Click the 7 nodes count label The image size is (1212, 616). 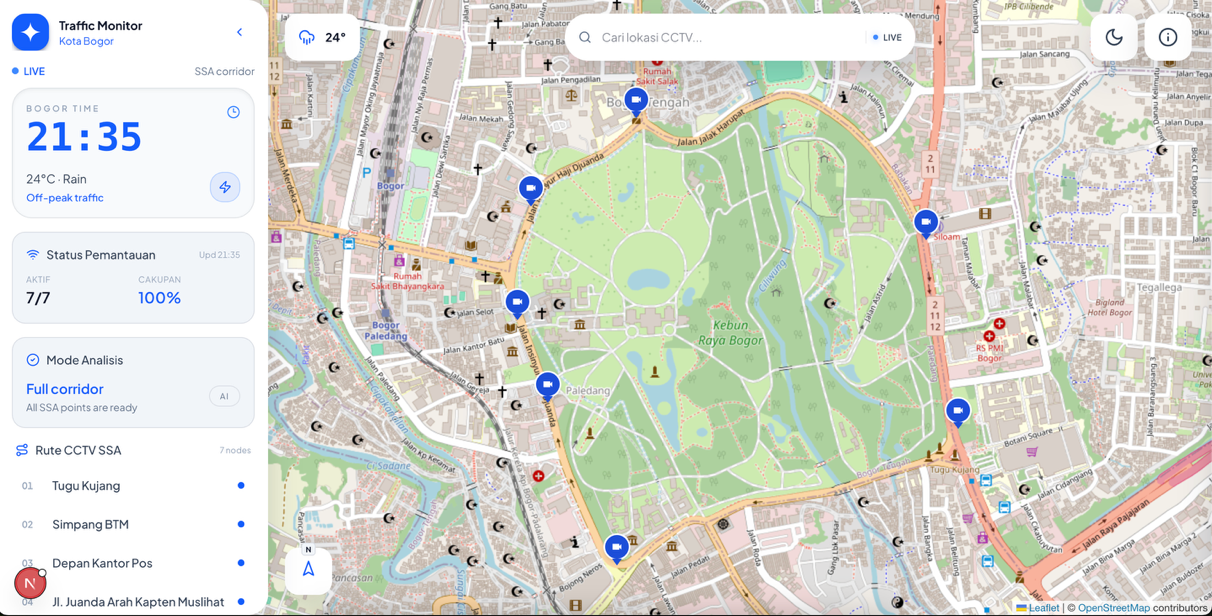tap(235, 450)
